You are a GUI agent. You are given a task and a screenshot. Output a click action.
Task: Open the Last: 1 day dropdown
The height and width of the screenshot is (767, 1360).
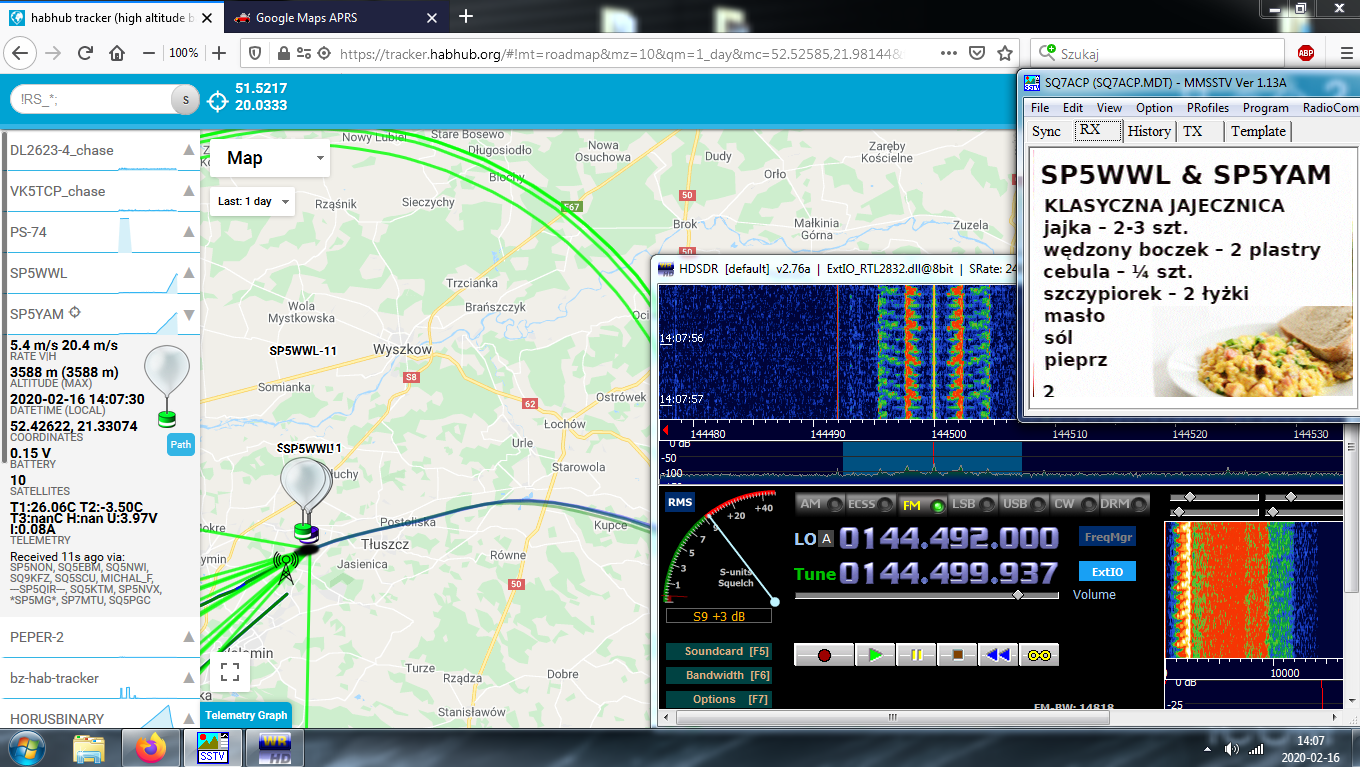(x=254, y=201)
